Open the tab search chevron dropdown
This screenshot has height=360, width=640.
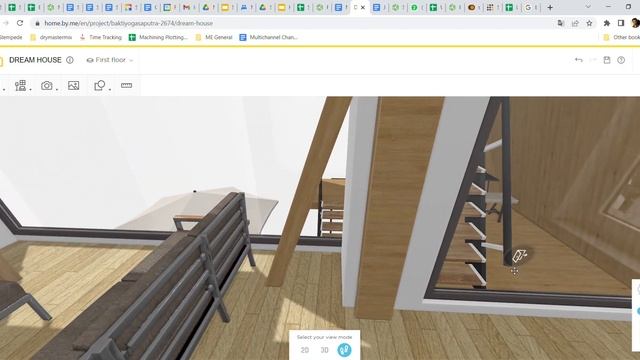pos(588,7)
